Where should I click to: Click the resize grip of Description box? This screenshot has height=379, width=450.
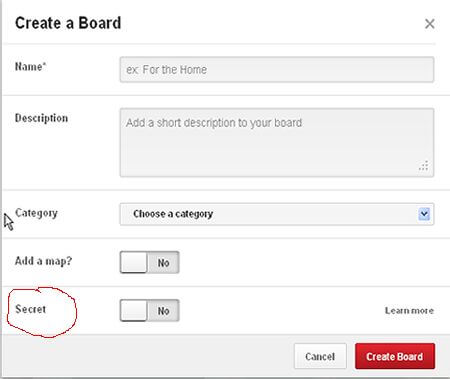[424, 166]
